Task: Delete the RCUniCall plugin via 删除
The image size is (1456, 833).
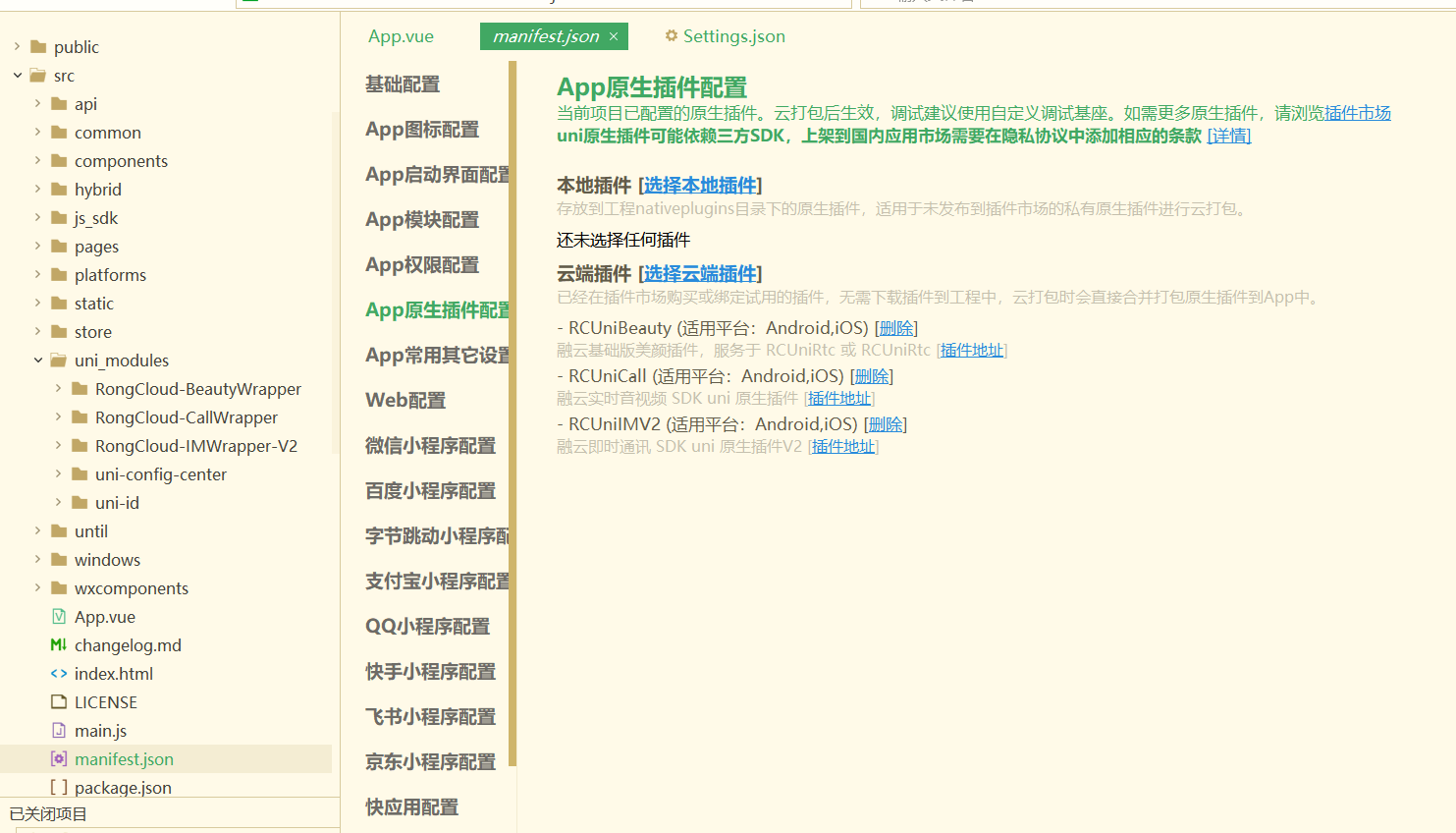Action: (x=871, y=376)
